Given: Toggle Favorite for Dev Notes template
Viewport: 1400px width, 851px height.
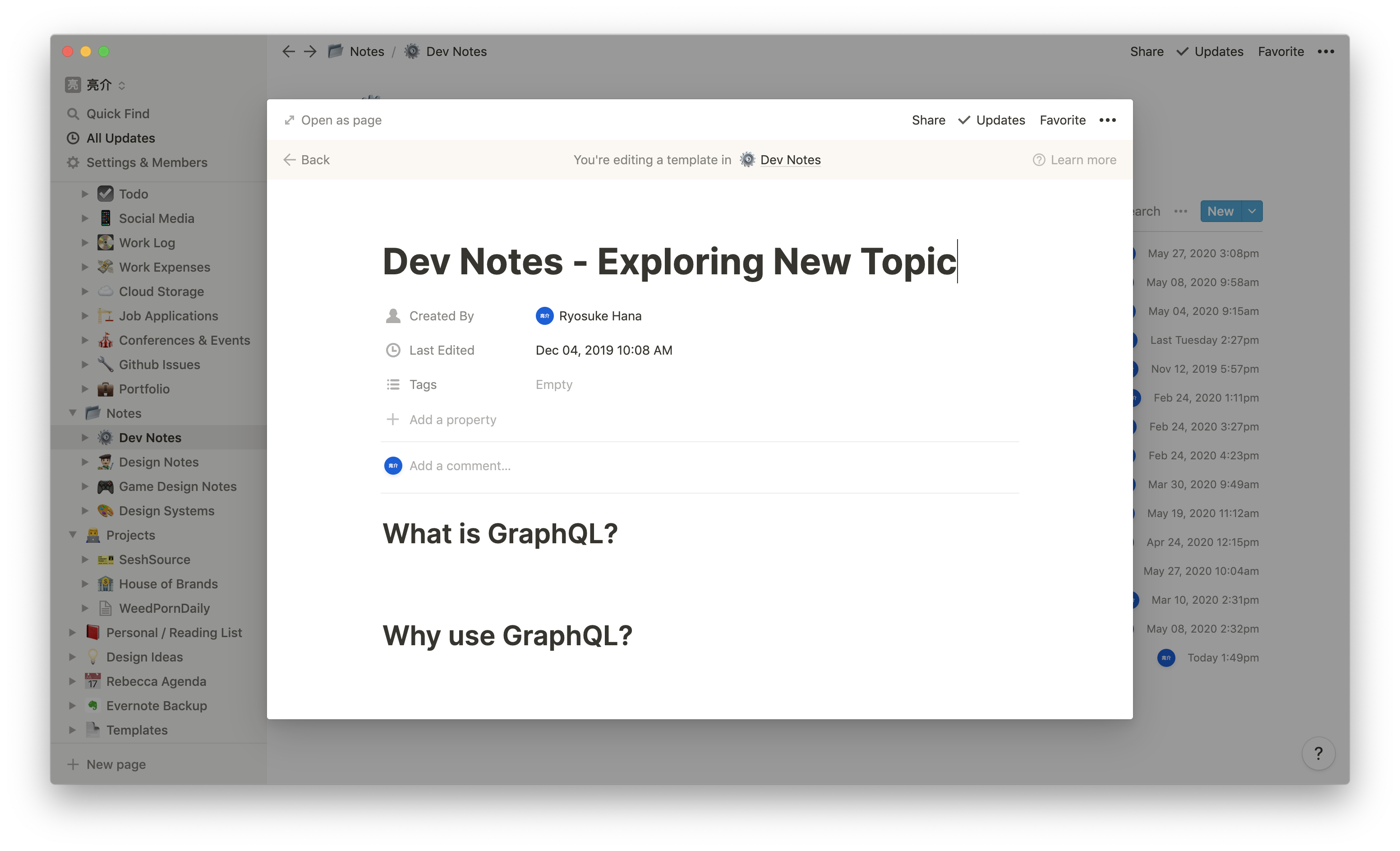Looking at the screenshot, I should pyautogui.click(x=1063, y=118).
